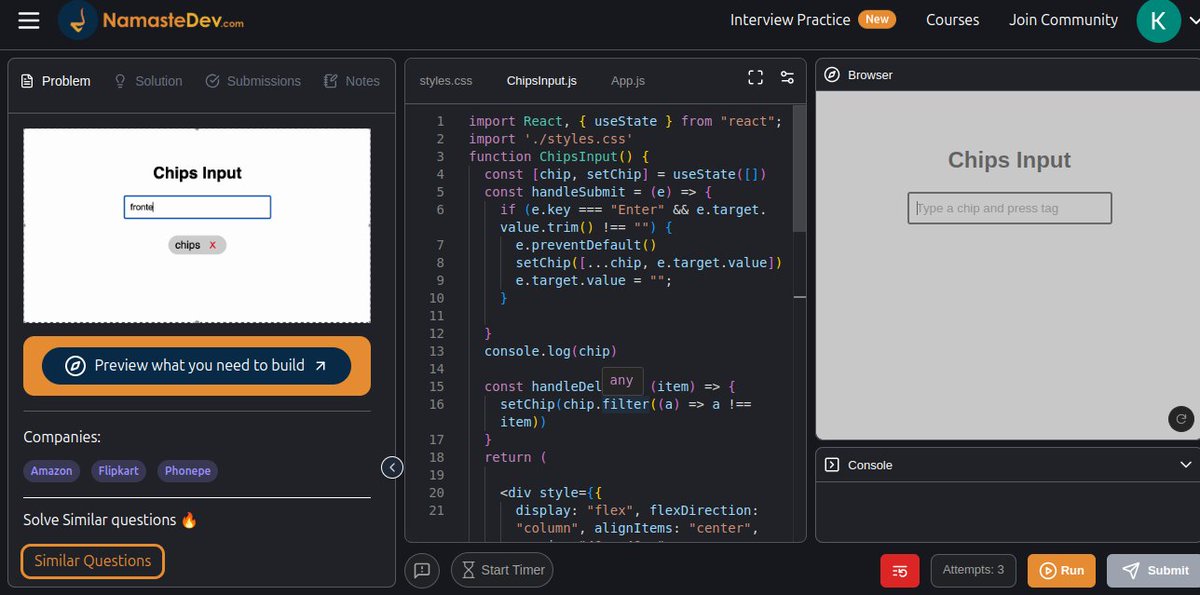The image size is (1200, 595).
Task: Click the Chips Input heading in Browser preview
Action: [x=1009, y=160]
